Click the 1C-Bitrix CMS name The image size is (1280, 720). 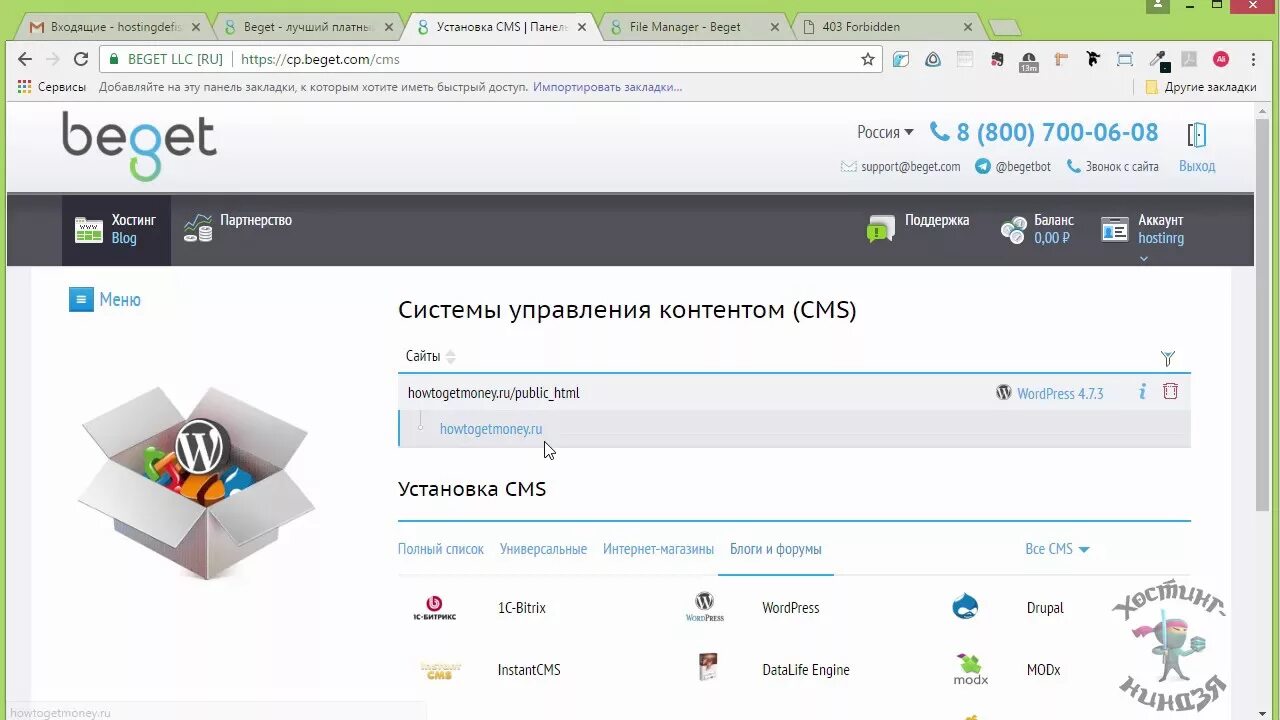[x=522, y=608]
